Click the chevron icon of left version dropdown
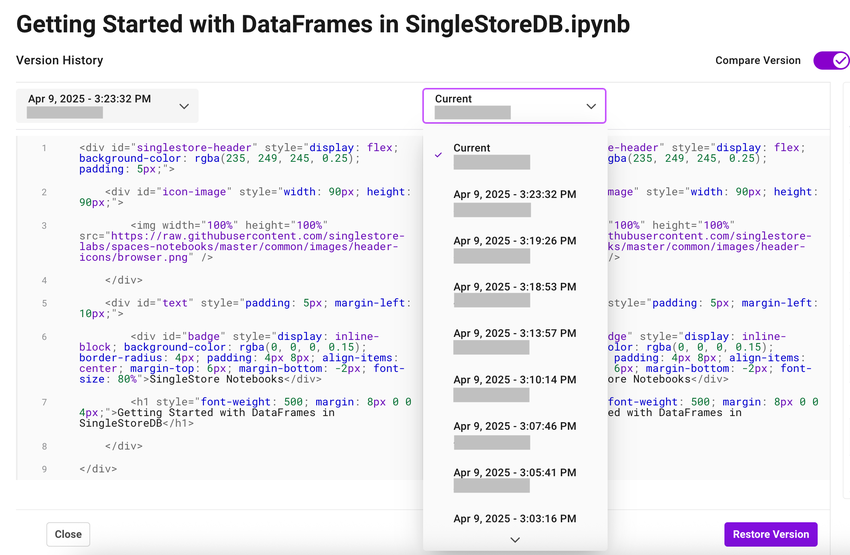 pyautogui.click(x=184, y=106)
